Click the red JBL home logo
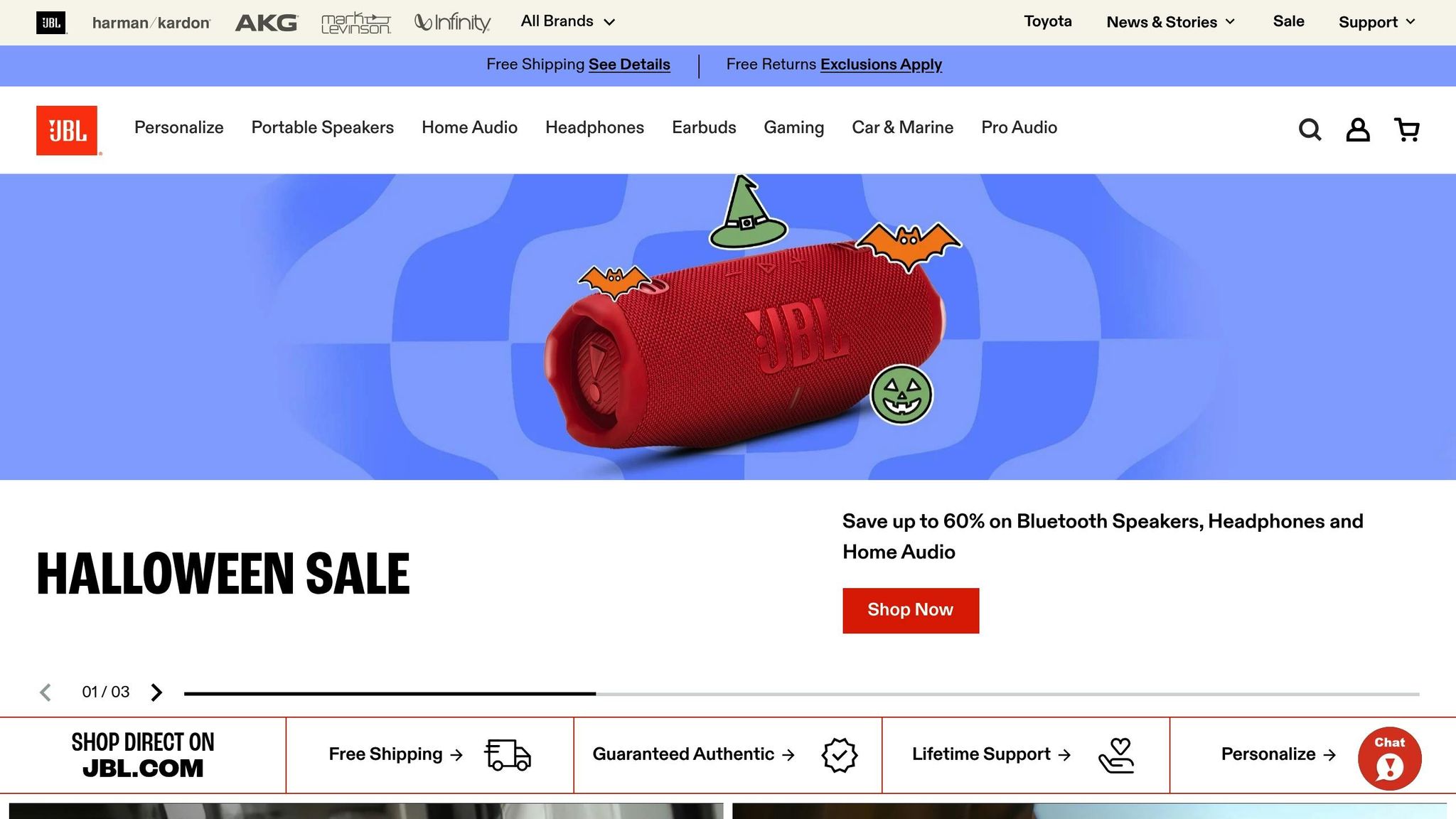This screenshot has height=819, width=1456. click(x=67, y=130)
